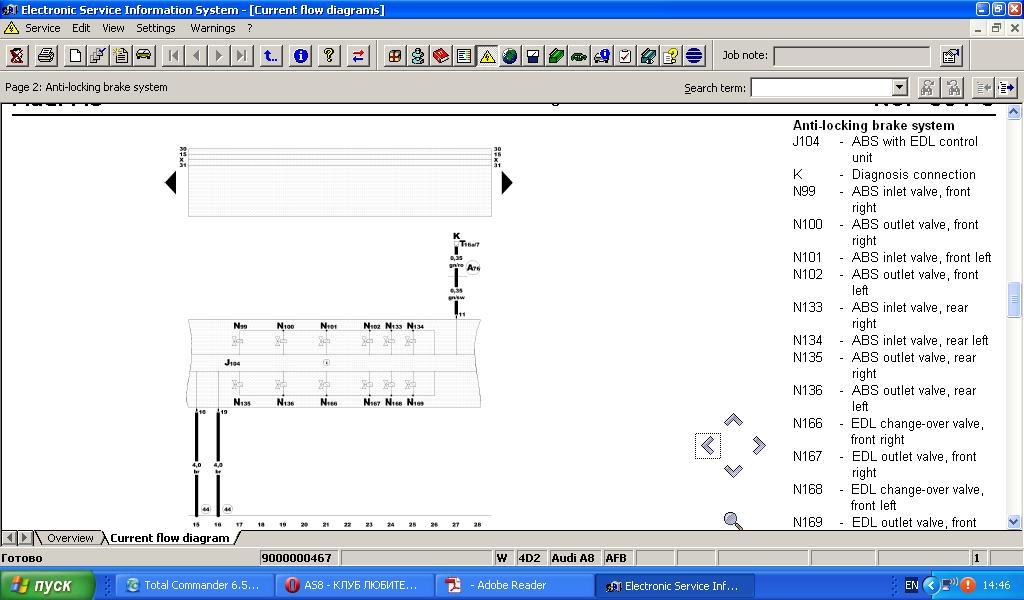Select the yellow warning triangle flow diagram icon

click(487, 56)
